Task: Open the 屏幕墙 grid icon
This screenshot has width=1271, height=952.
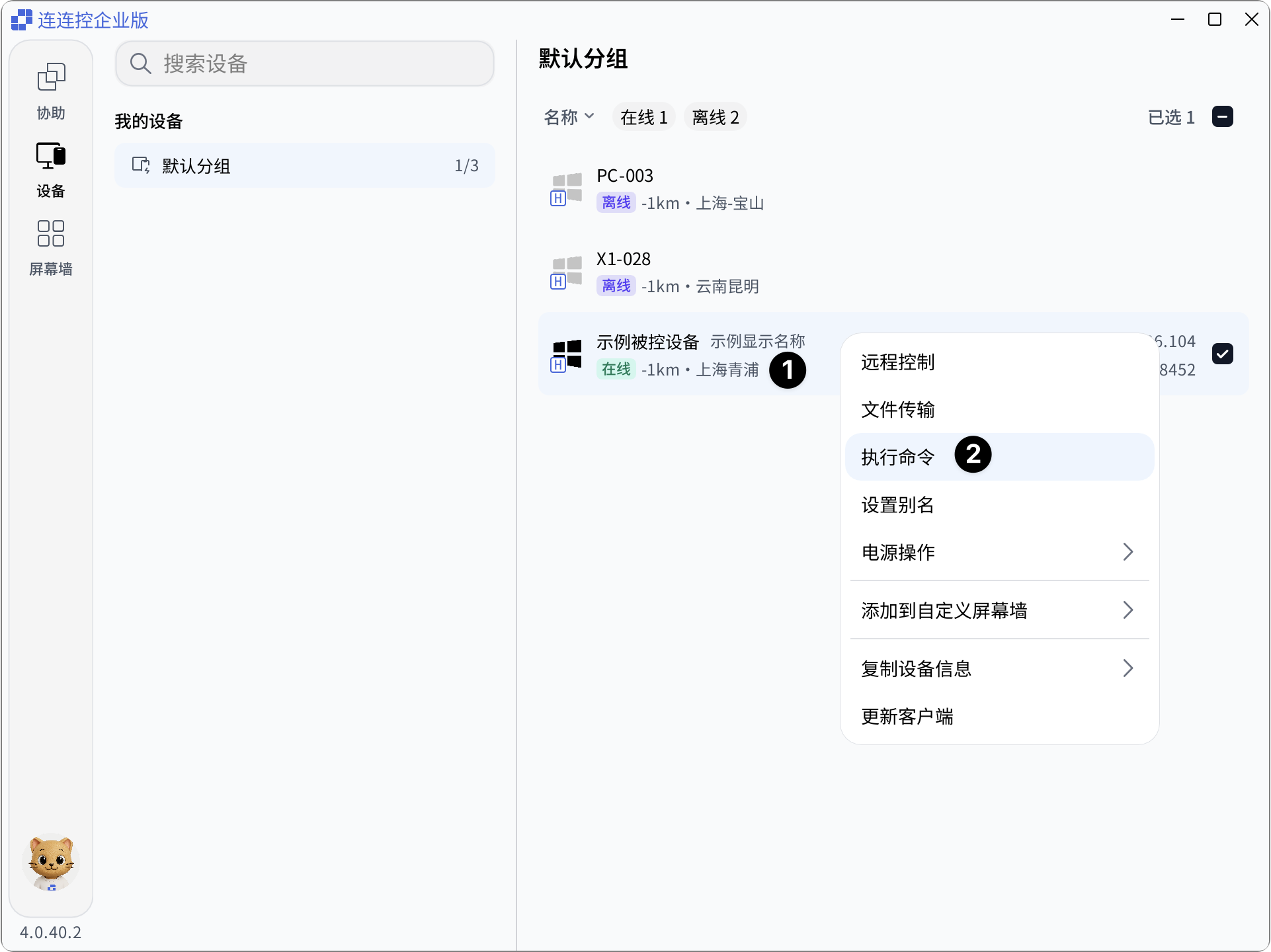Action: [x=51, y=233]
